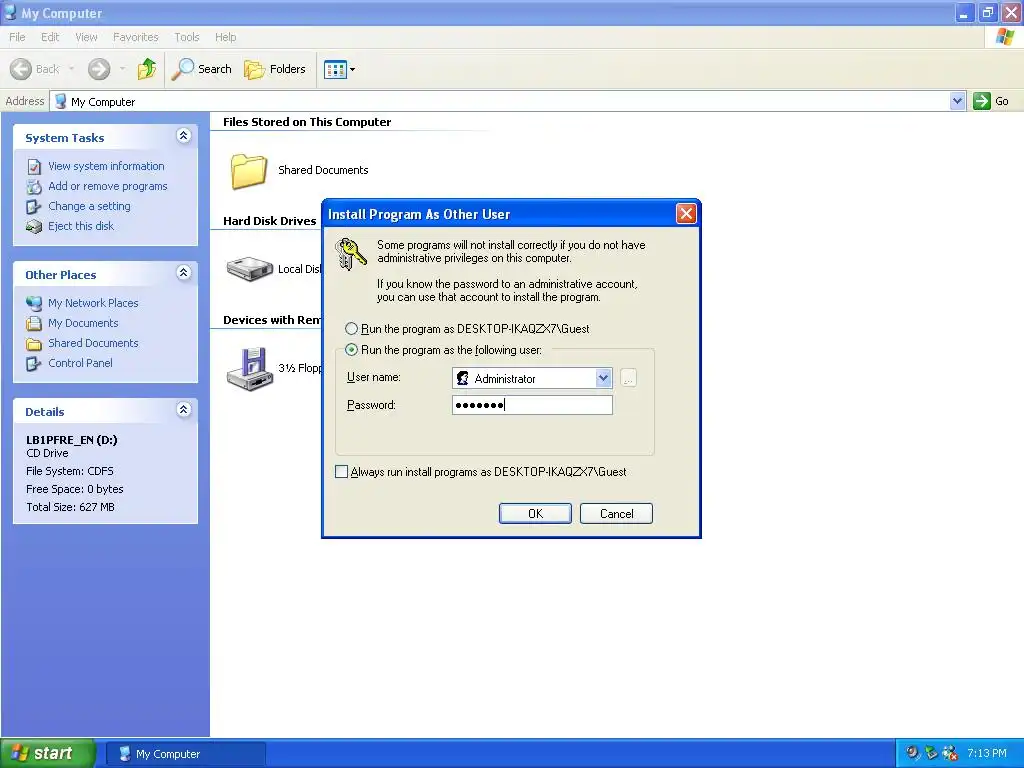Check Always run install programs as Guest

(342, 472)
